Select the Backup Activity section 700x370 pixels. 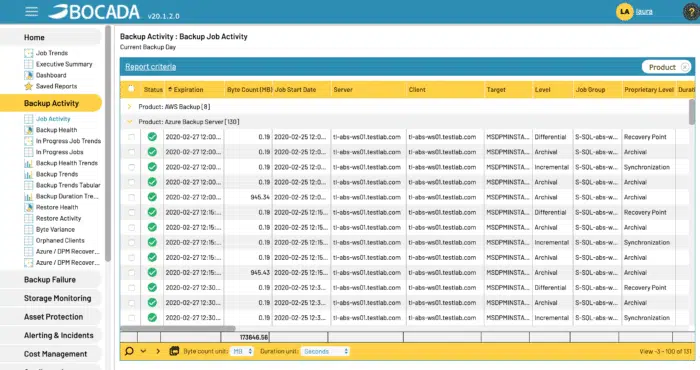click(x=50, y=103)
